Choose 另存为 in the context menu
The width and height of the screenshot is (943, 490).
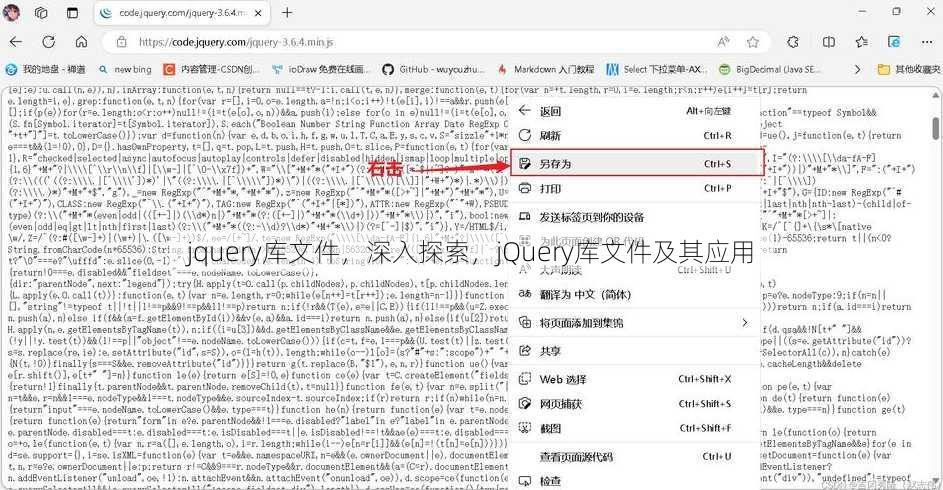pos(637,163)
